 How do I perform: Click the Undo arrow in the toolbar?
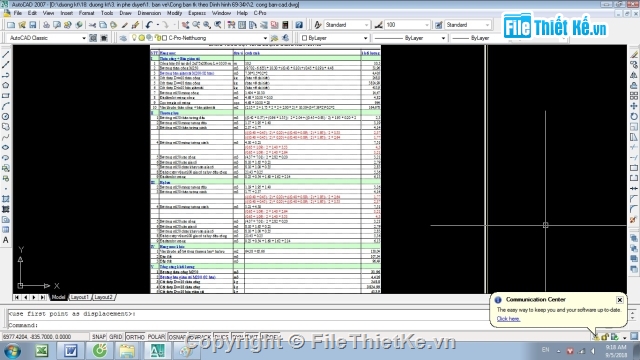coord(149,25)
